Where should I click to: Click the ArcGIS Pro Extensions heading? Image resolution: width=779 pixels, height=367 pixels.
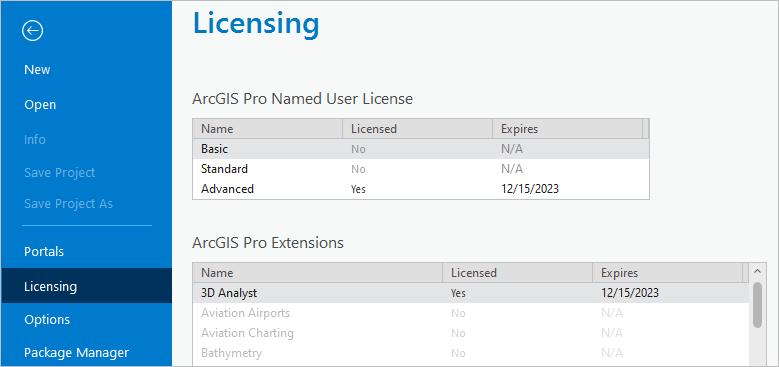point(268,243)
